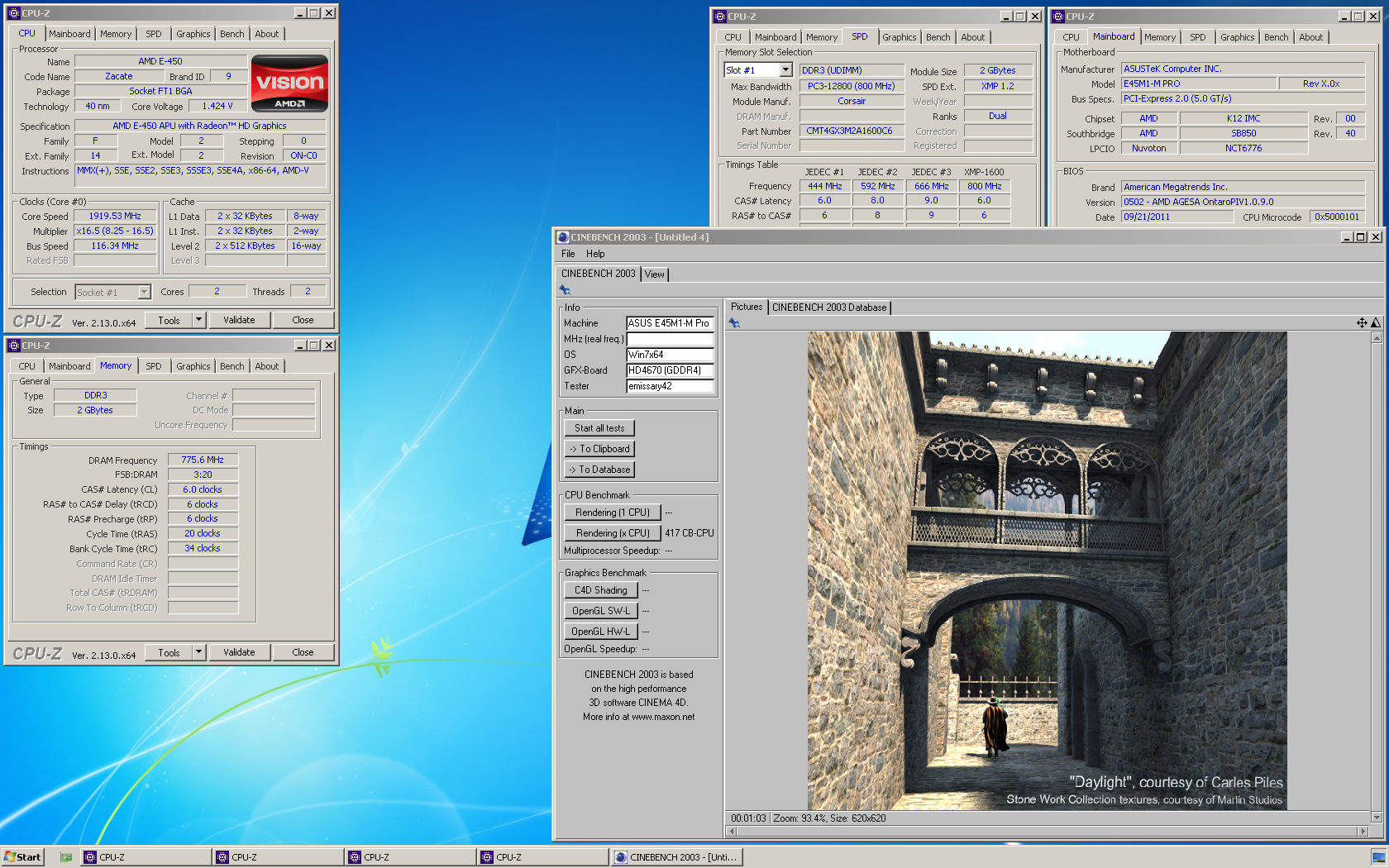Open the CINEBENCH 2003 Database tab
The width and height of the screenshot is (1389, 868).
tap(829, 308)
